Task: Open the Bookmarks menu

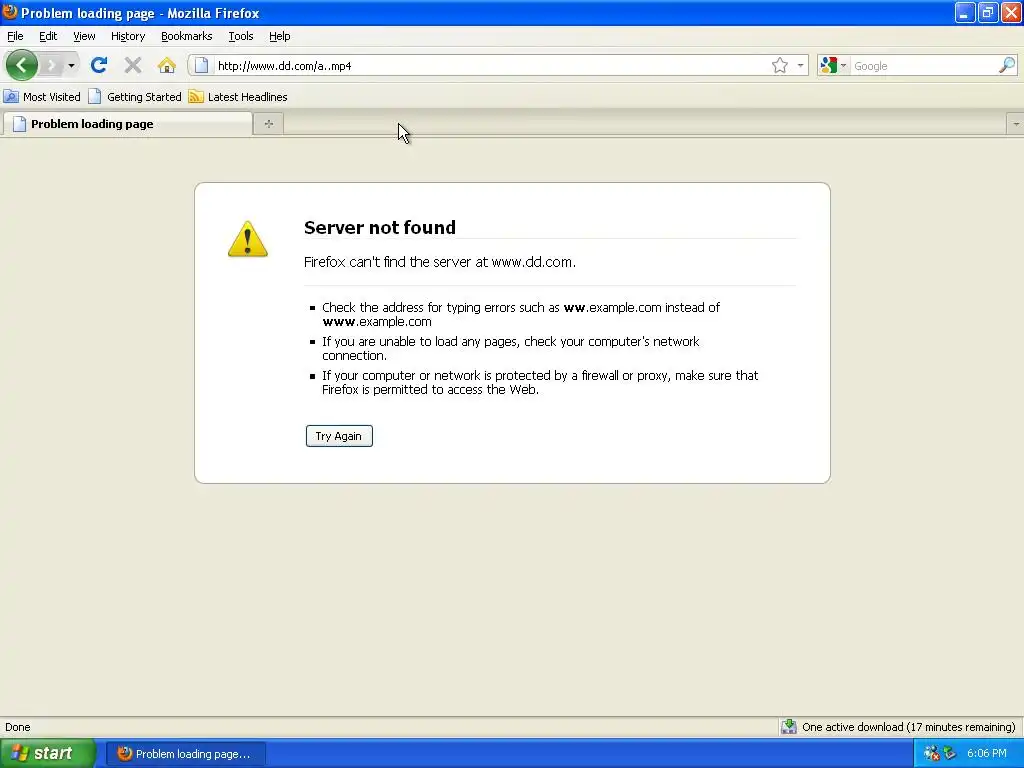Action: [x=187, y=36]
